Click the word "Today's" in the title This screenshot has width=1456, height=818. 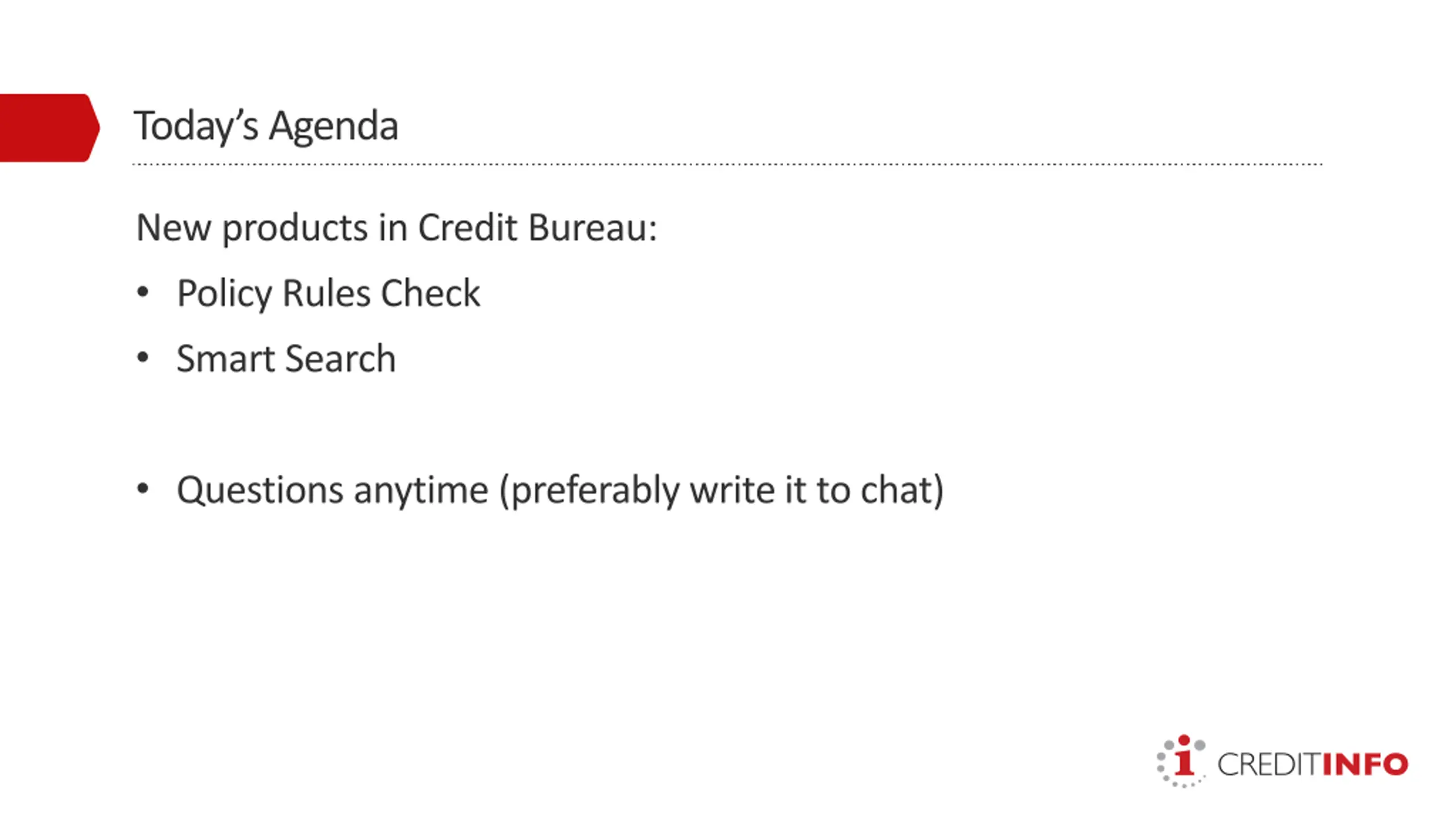coord(196,126)
